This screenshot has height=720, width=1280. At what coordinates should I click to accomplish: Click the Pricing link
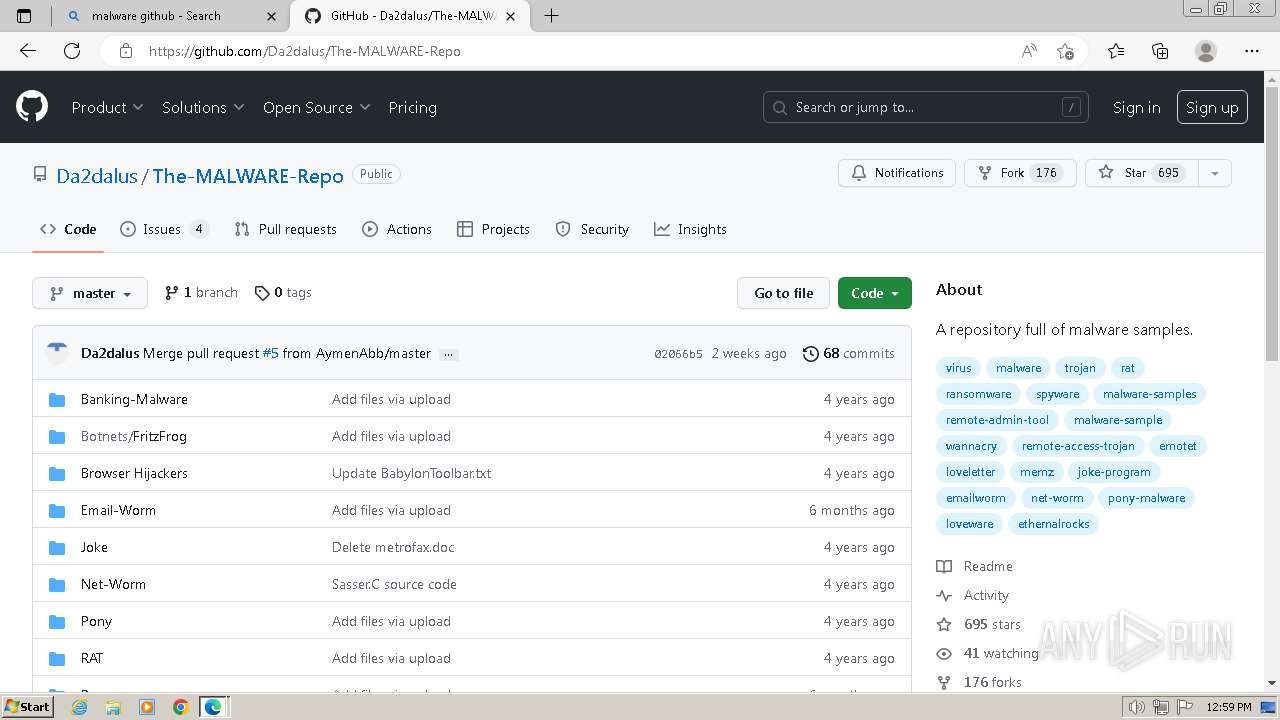pyautogui.click(x=412, y=107)
